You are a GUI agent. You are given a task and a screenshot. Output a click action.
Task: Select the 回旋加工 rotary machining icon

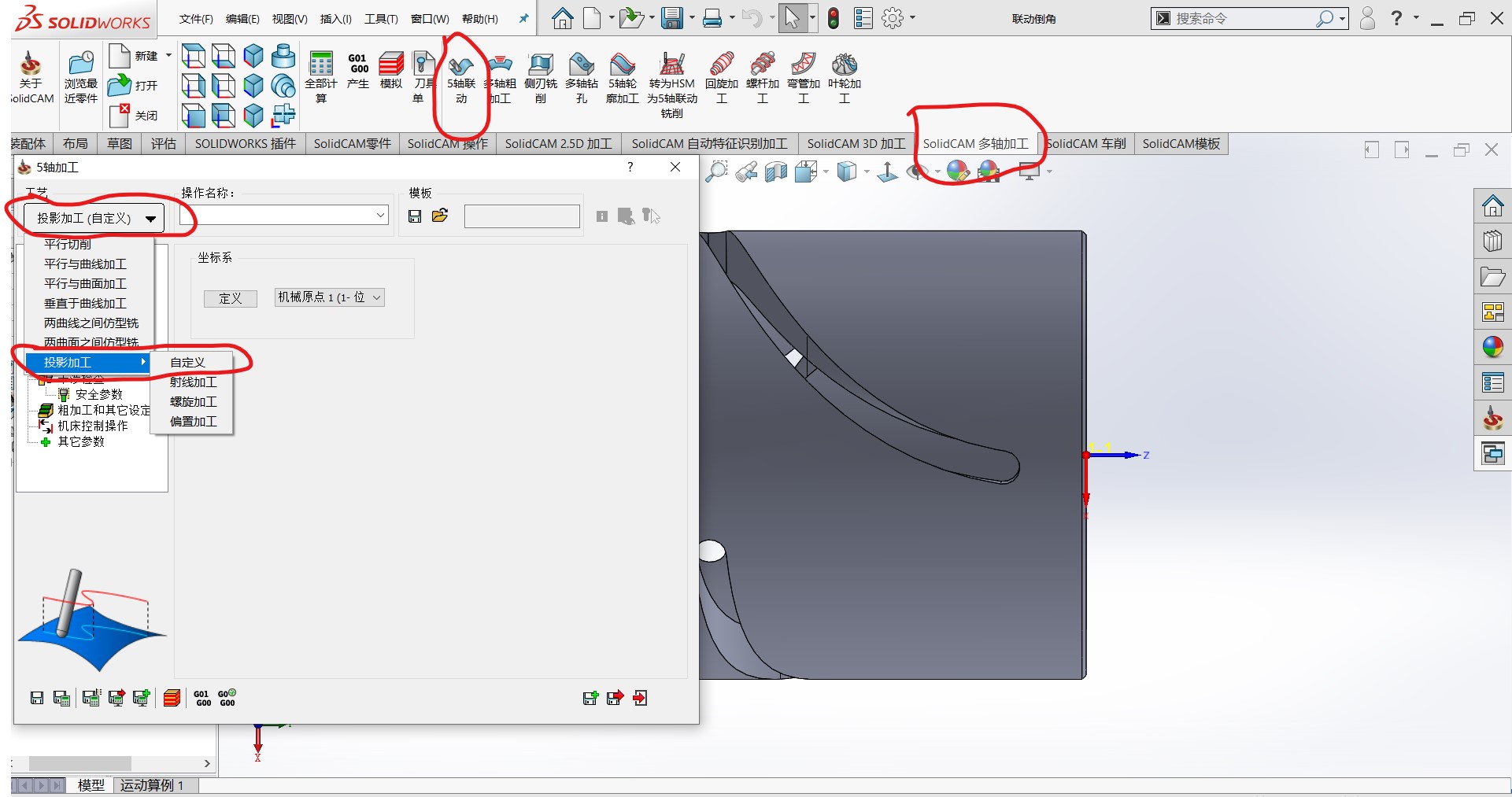click(x=722, y=79)
